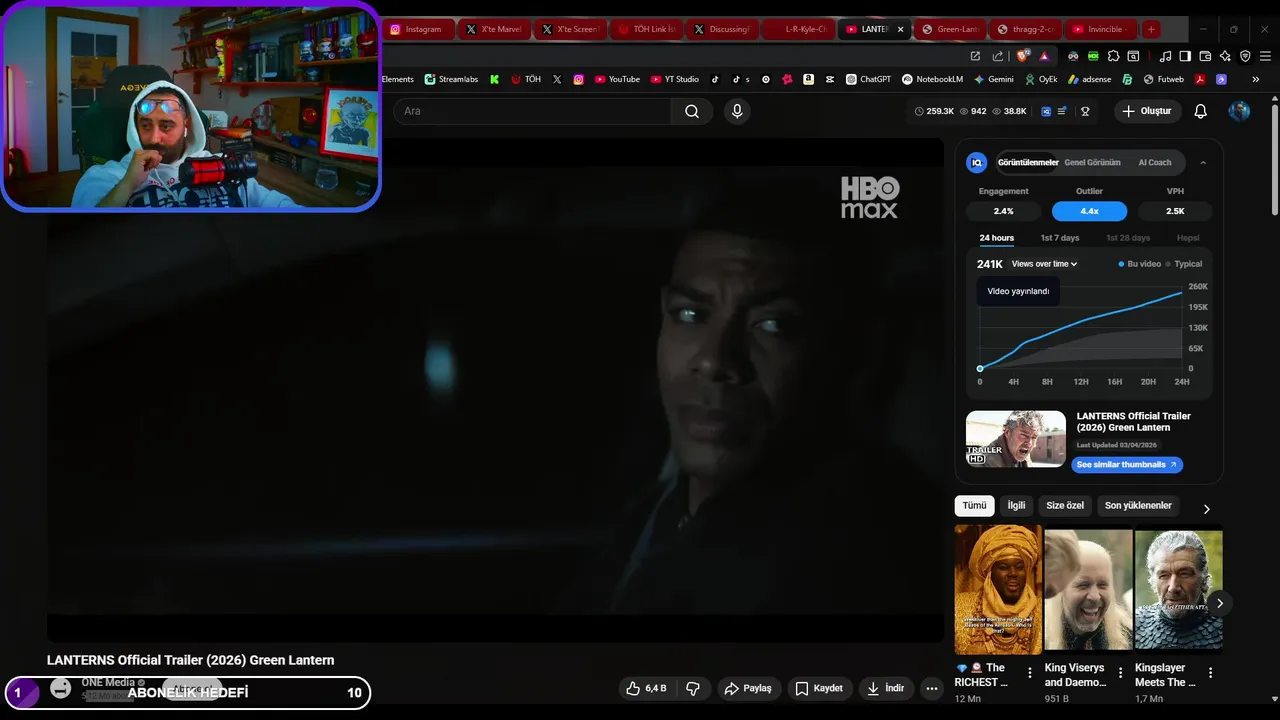Collapse the vidIQ panel with the chevron
1280x720 pixels.
(1203, 162)
